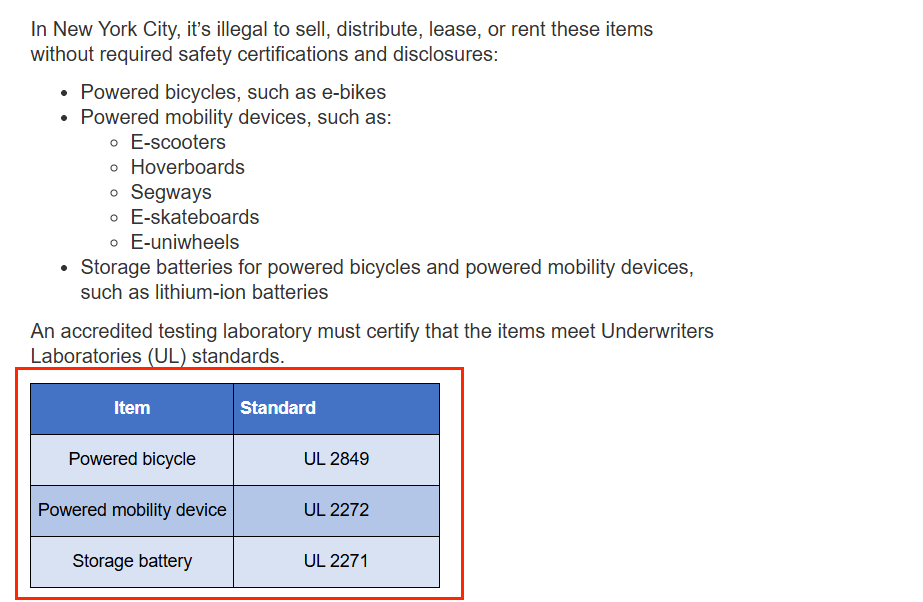Image resolution: width=923 pixels, height=602 pixels.
Task: Click the E-scooters list item
Action: (178, 142)
